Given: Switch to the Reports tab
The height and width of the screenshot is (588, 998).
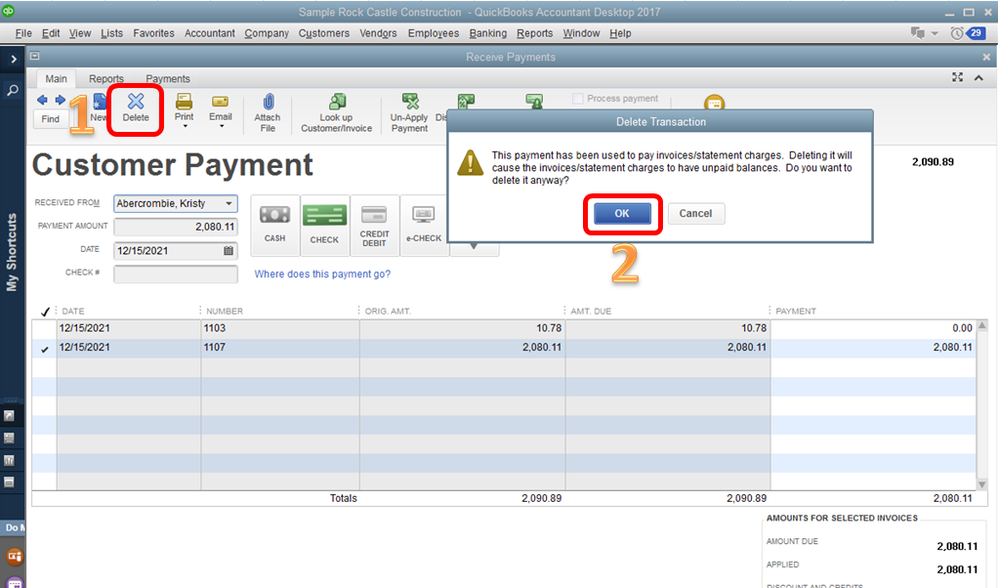Looking at the screenshot, I should tap(106, 79).
